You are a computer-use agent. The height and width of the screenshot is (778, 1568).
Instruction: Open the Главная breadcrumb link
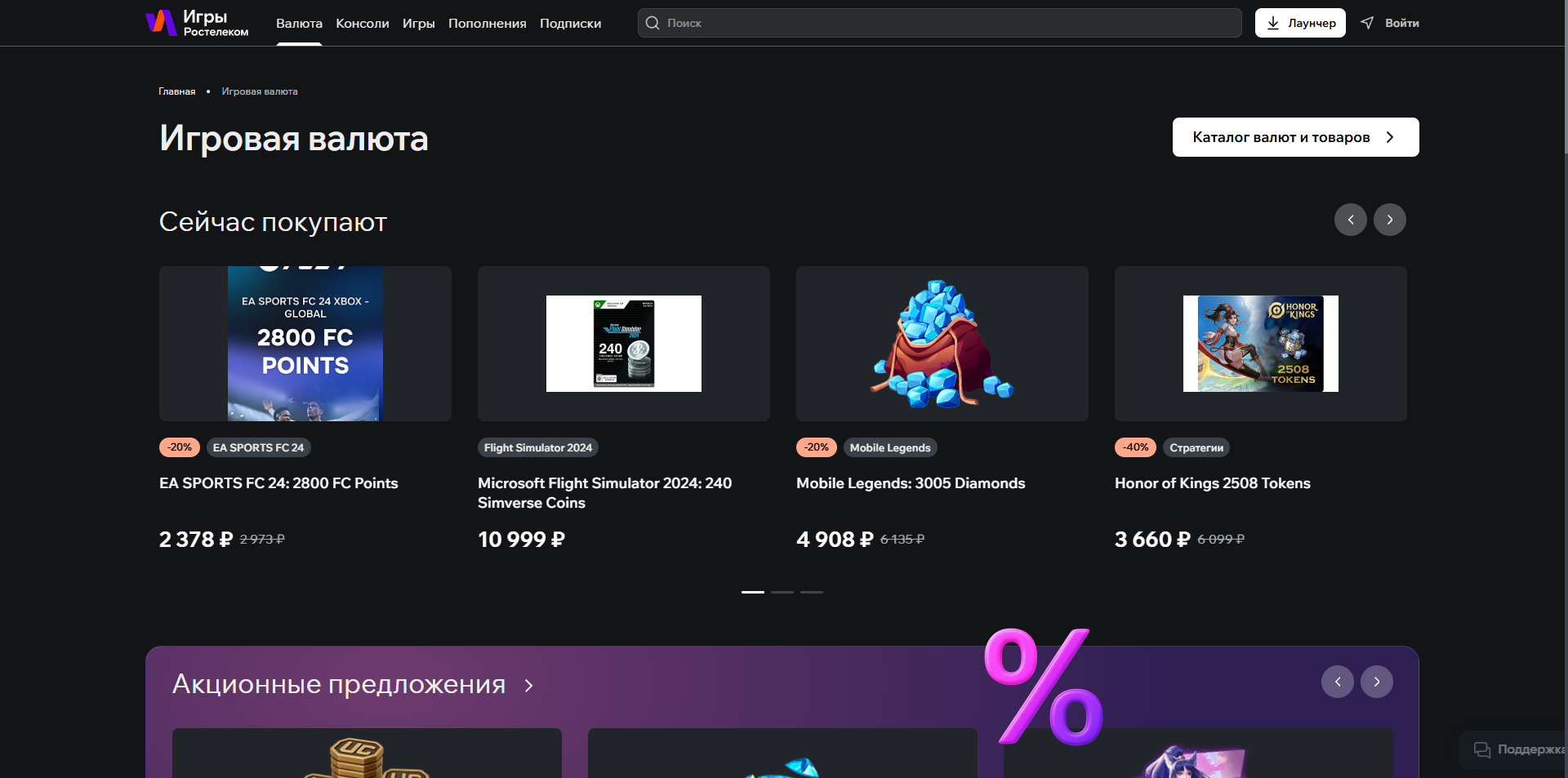[176, 91]
